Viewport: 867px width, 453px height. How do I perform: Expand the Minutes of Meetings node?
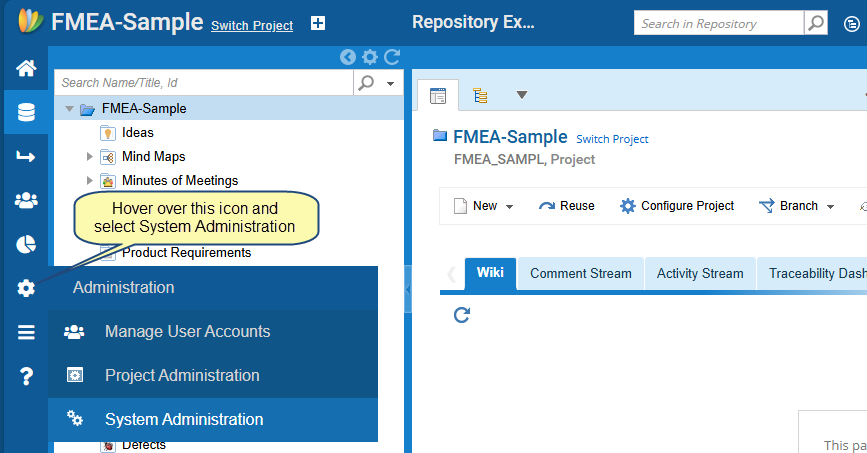[x=89, y=180]
